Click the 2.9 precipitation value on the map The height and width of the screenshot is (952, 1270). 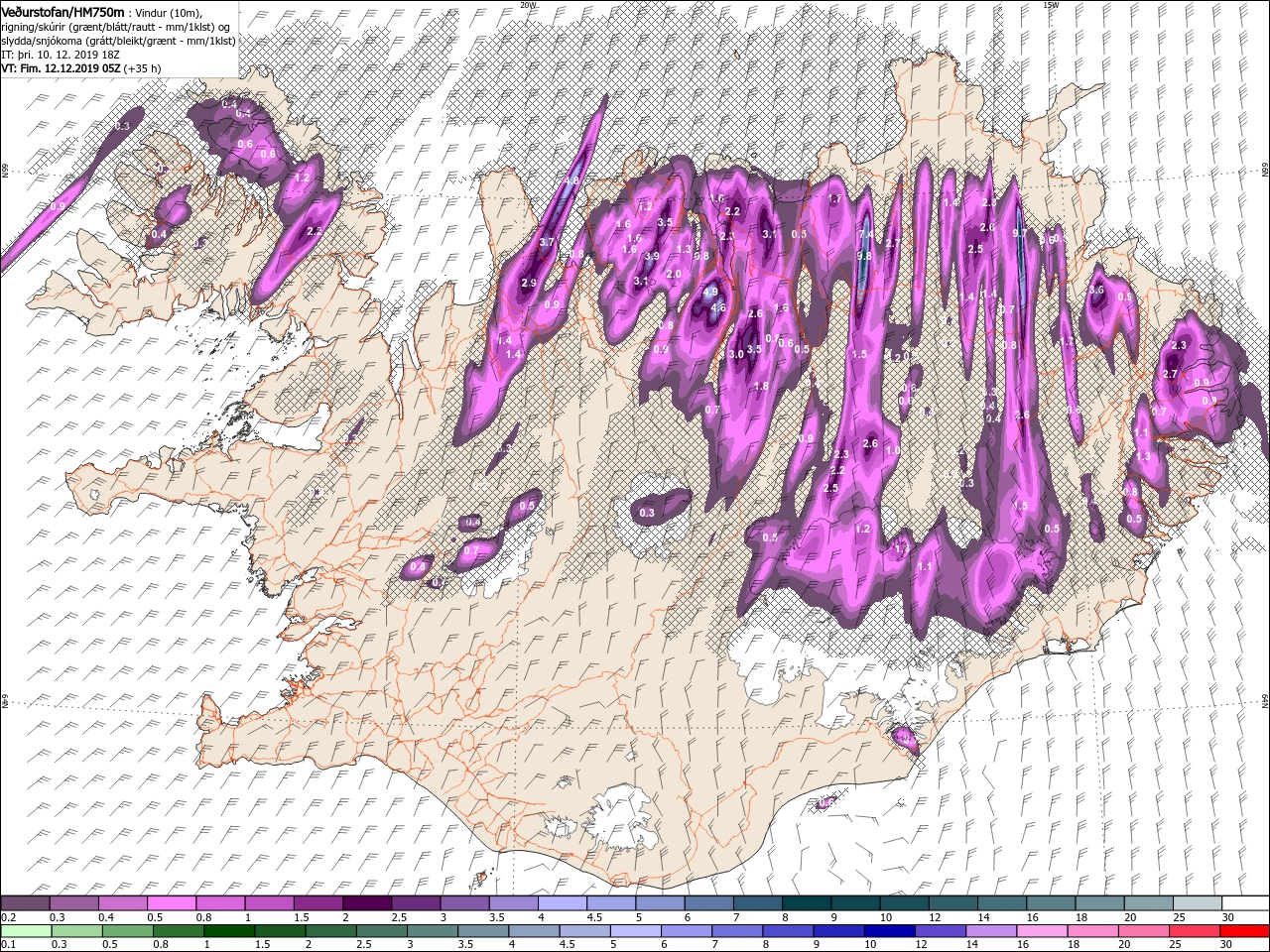529,284
